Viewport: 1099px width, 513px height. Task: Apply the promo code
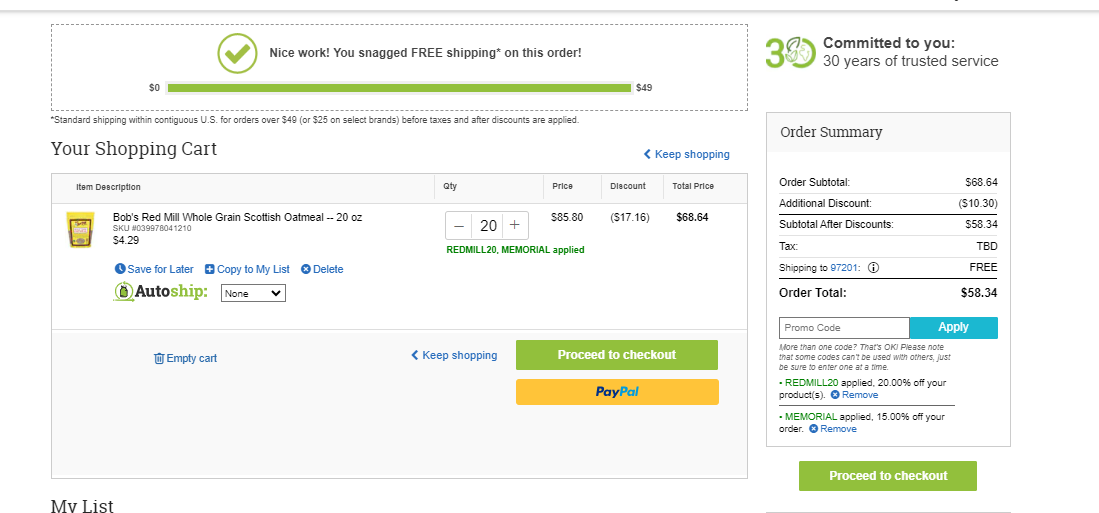coord(953,327)
